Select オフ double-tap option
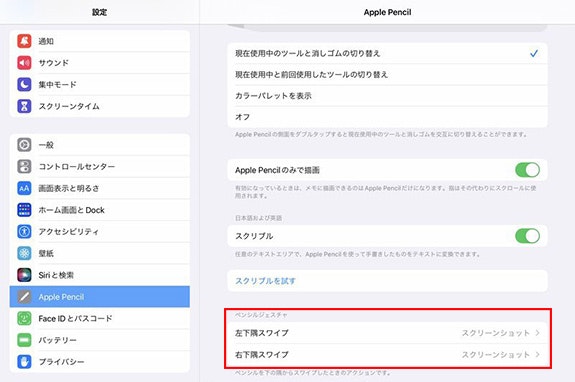Image resolution: width=575 pixels, height=382 pixels. [388, 117]
